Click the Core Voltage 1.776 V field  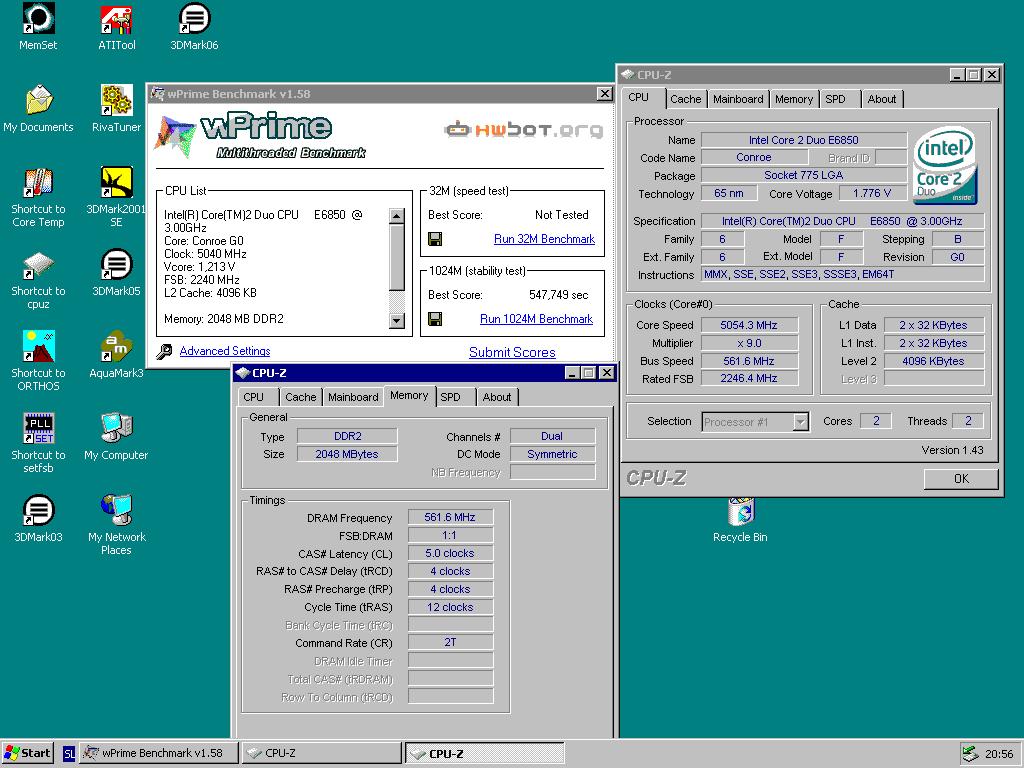[872, 193]
